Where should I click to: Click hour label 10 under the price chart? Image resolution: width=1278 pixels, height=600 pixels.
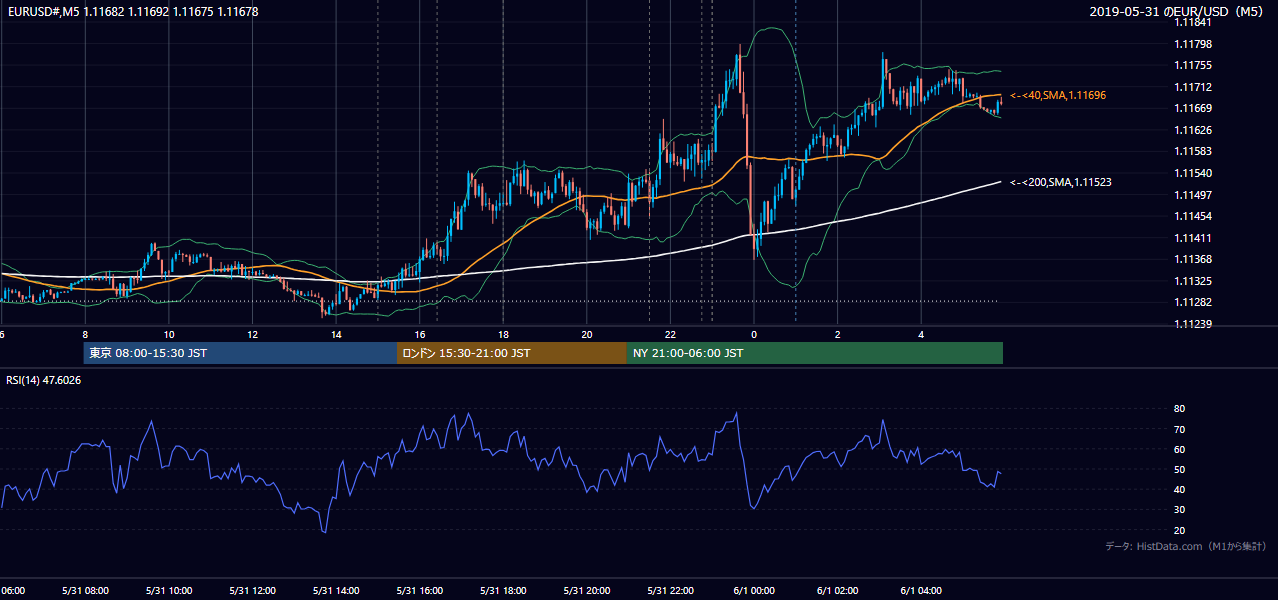(x=169, y=335)
